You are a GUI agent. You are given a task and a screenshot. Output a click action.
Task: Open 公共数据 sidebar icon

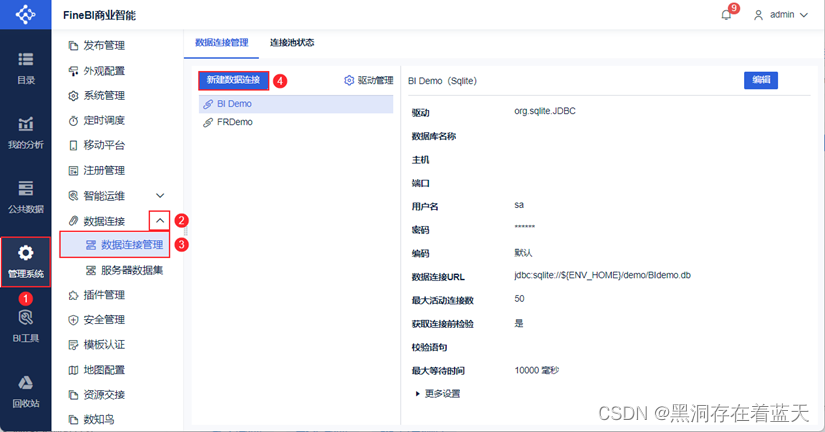pyautogui.click(x=25, y=188)
